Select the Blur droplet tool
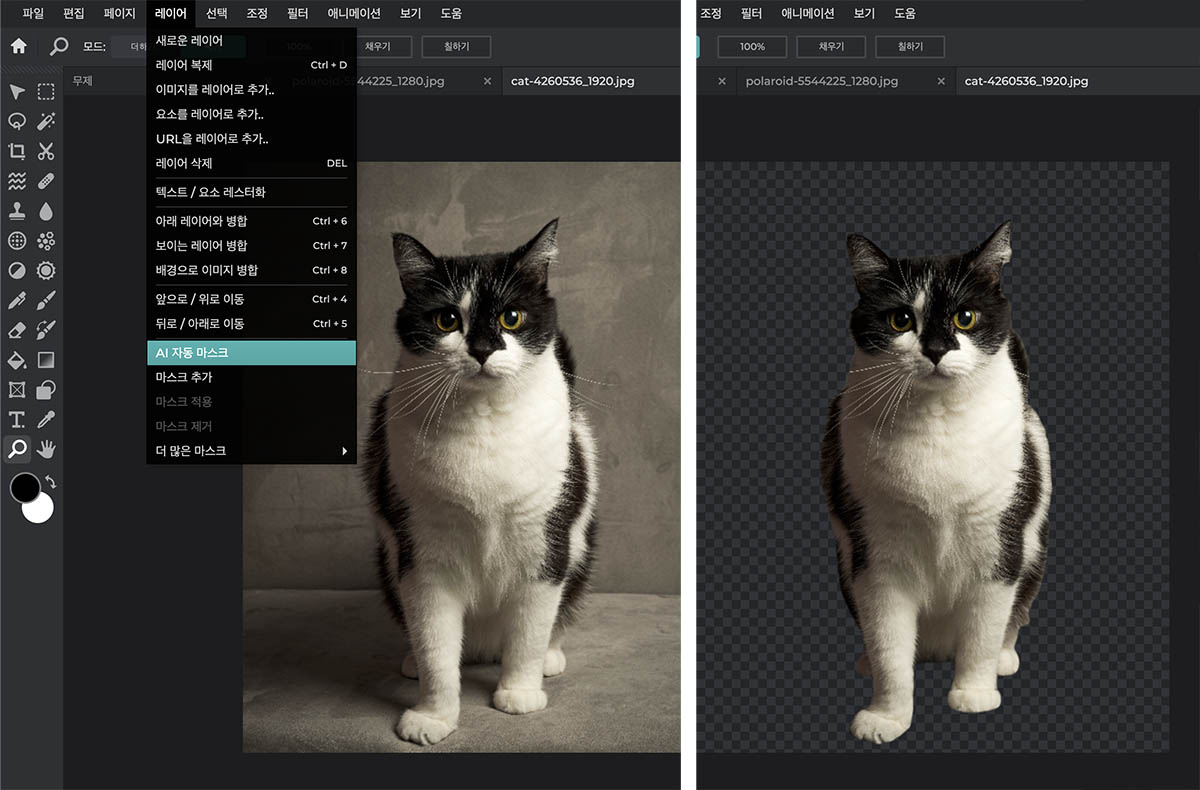The image size is (1200, 790). pos(46,211)
